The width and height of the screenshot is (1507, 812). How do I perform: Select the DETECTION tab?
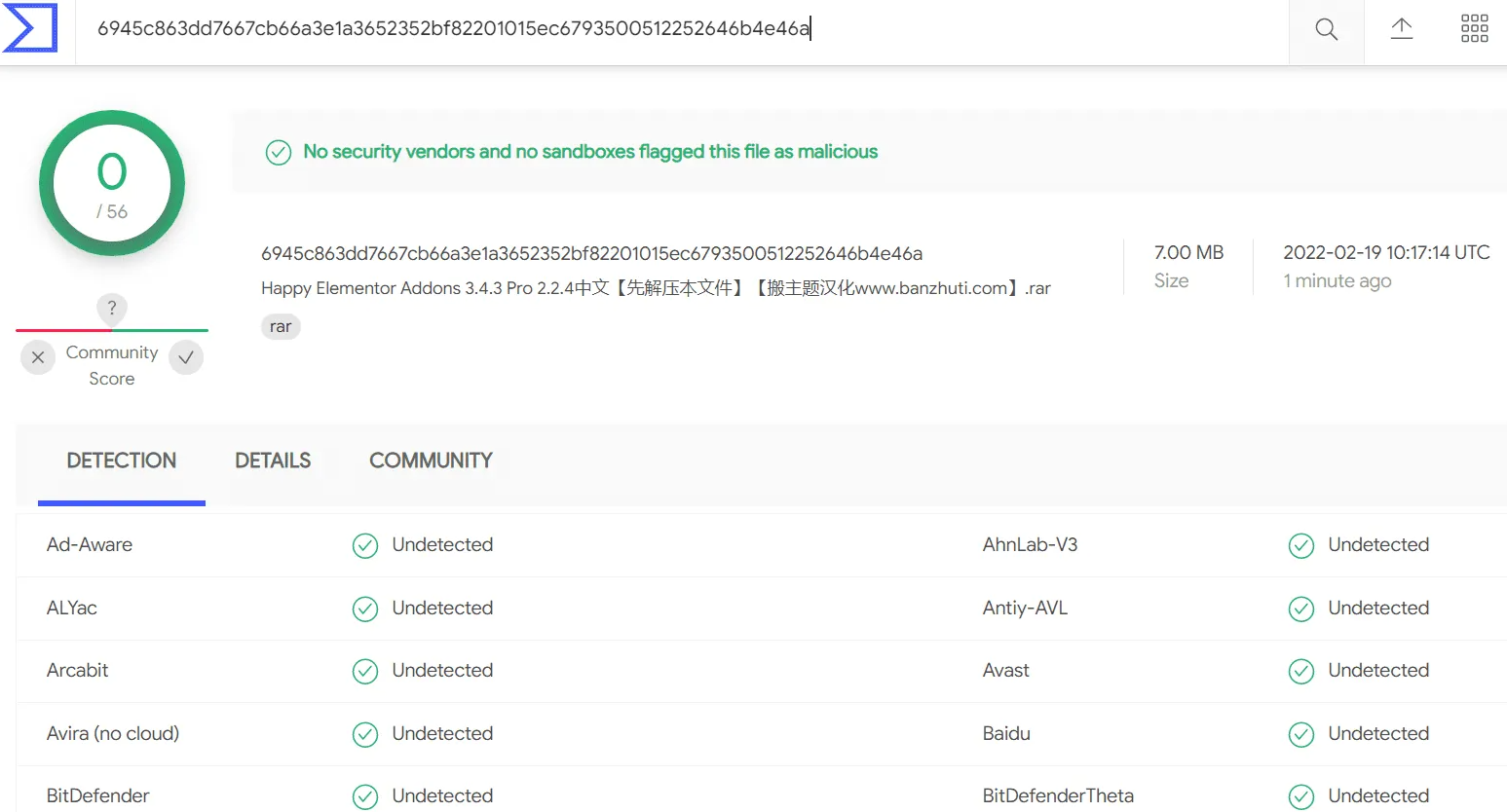pyautogui.click(x=122, y=461)
